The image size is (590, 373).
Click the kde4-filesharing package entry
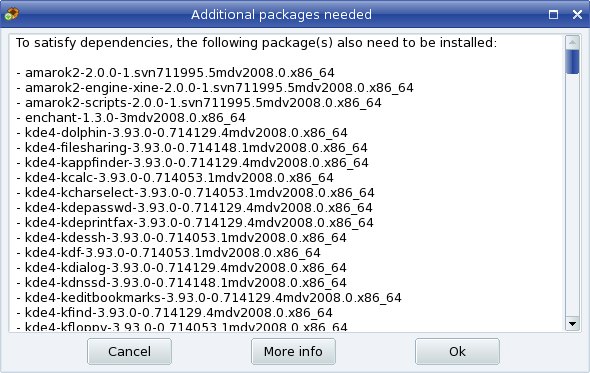192,148
